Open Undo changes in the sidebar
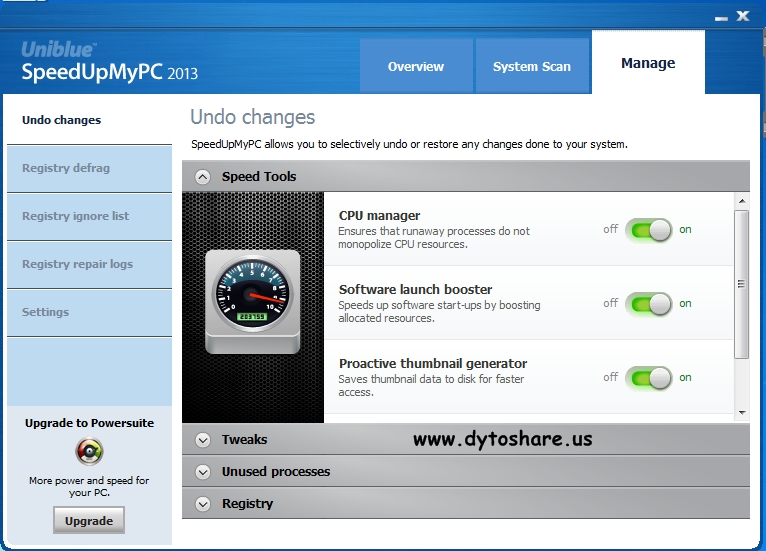The width and height of the screenshot is (766, 551). click(89, 120)
